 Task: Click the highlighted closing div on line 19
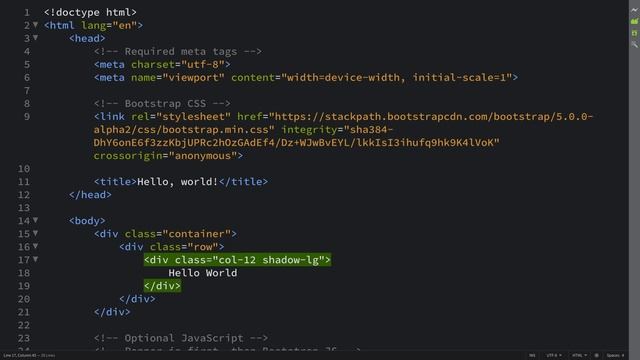tap(162, 286)
